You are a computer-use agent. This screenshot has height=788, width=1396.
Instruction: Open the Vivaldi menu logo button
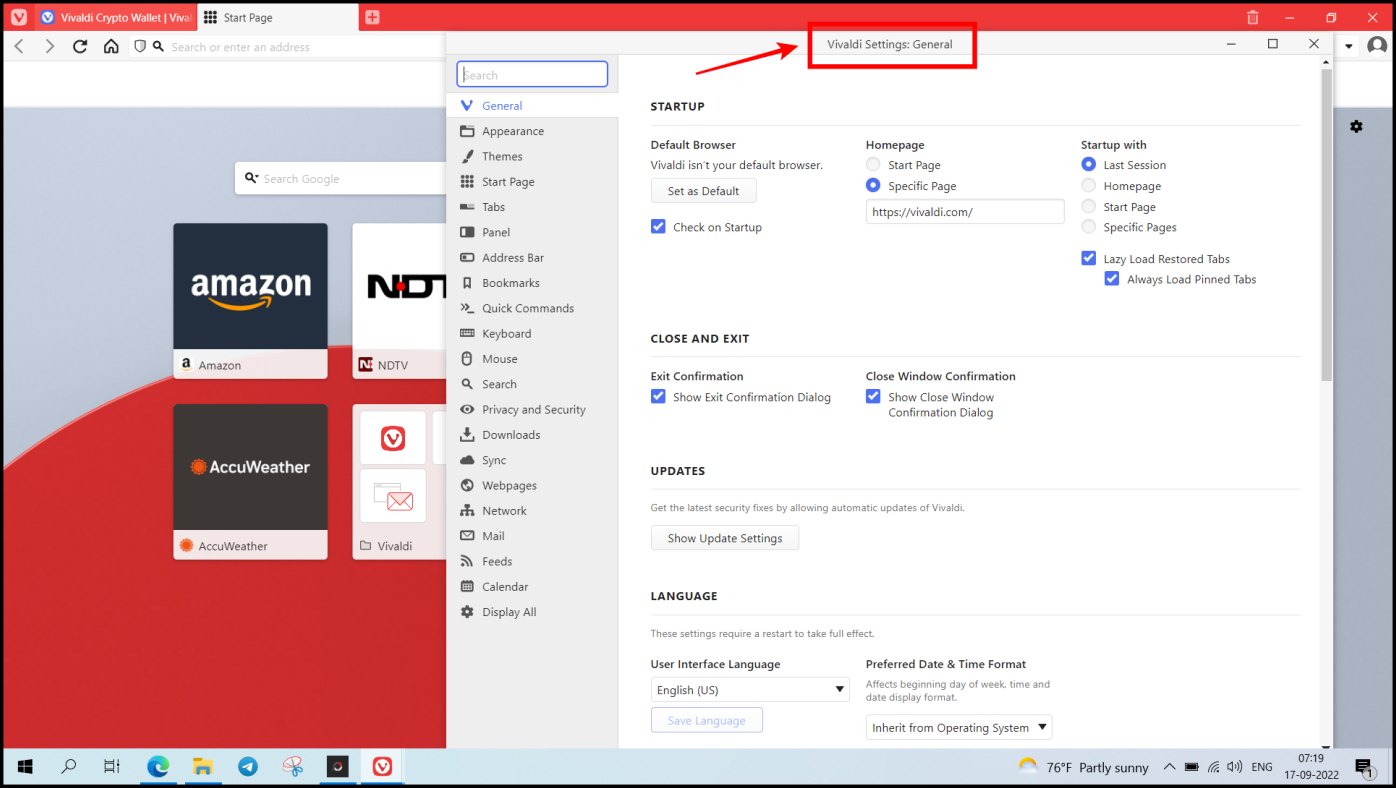18,17
